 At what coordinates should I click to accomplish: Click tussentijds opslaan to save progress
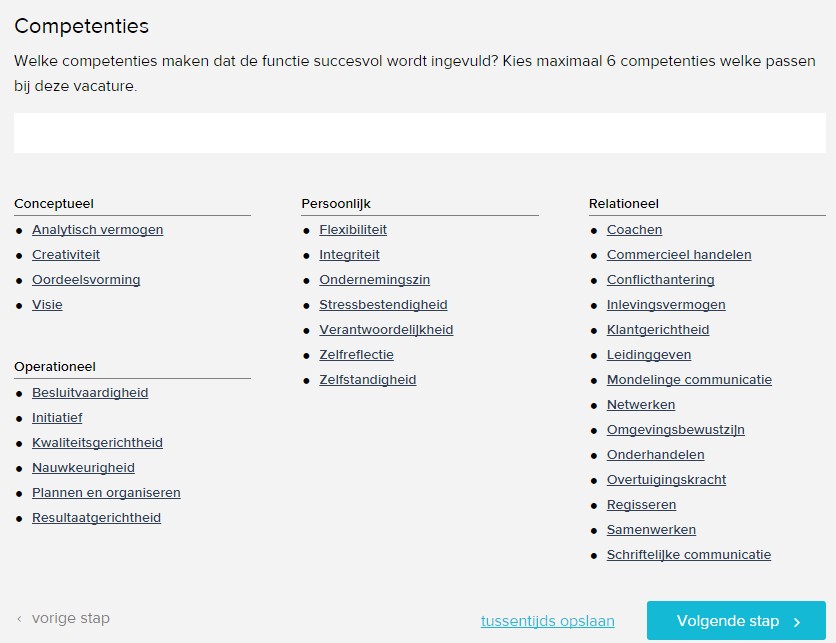coord(547,621)
